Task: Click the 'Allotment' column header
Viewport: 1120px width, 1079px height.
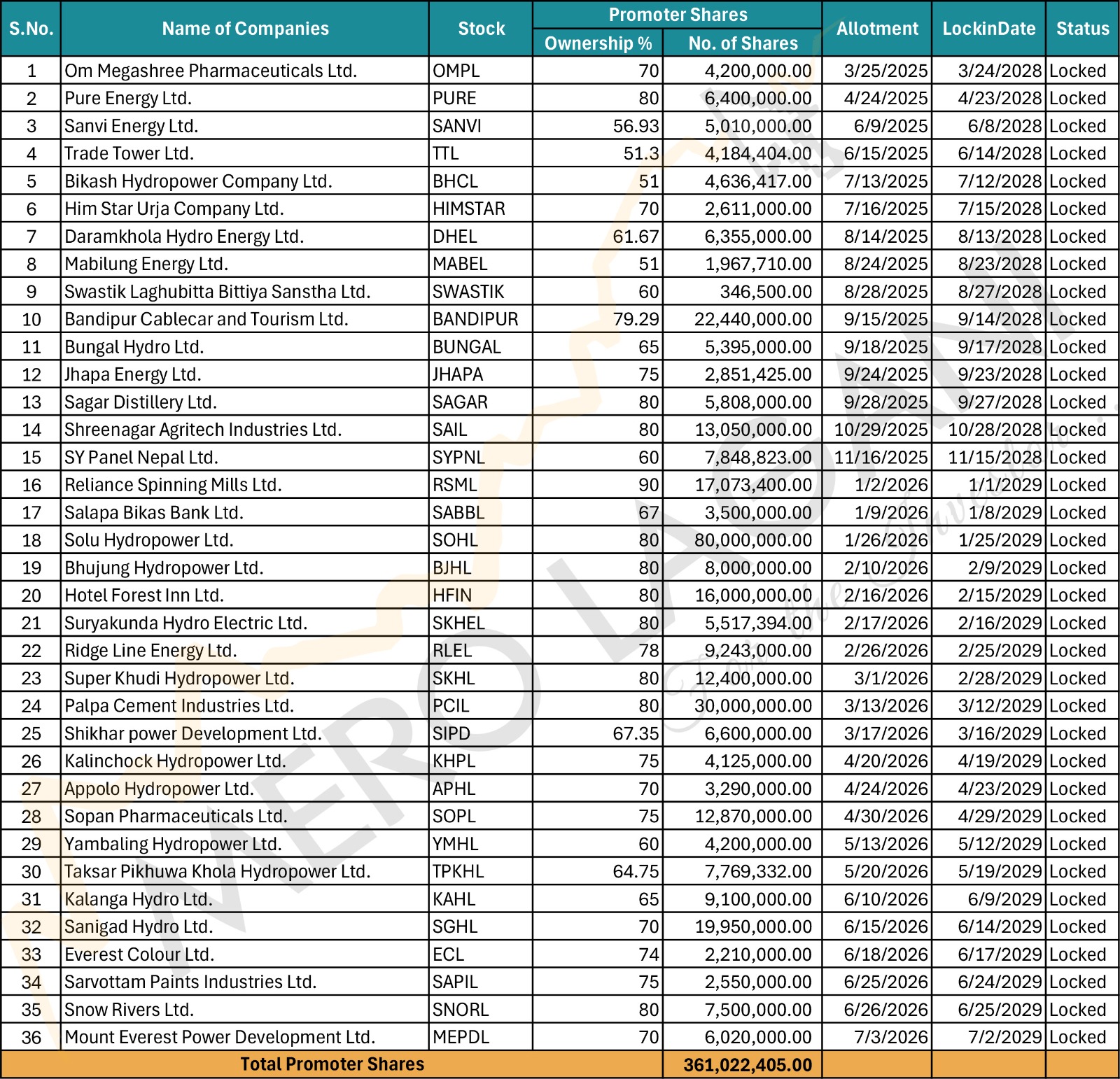Action: tap(877, 29)
